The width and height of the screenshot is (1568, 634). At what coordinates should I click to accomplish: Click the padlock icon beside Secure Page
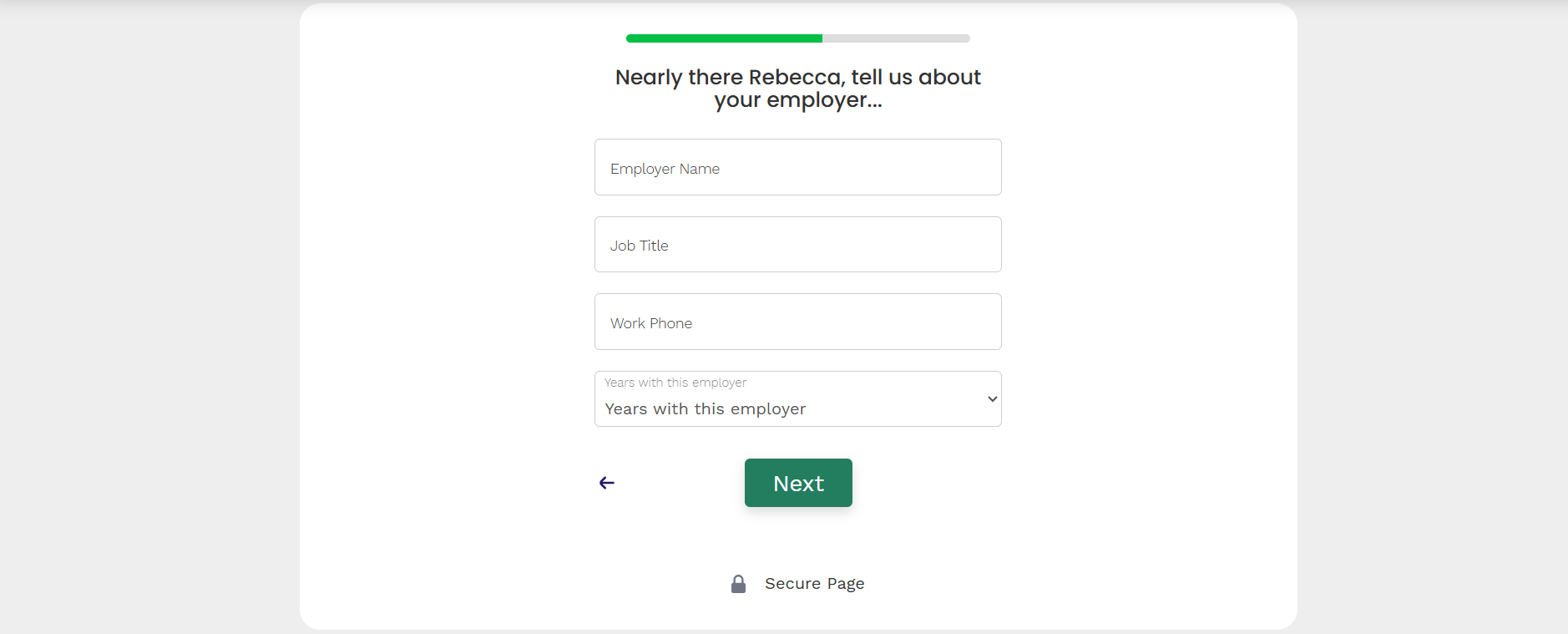point(738,584)
